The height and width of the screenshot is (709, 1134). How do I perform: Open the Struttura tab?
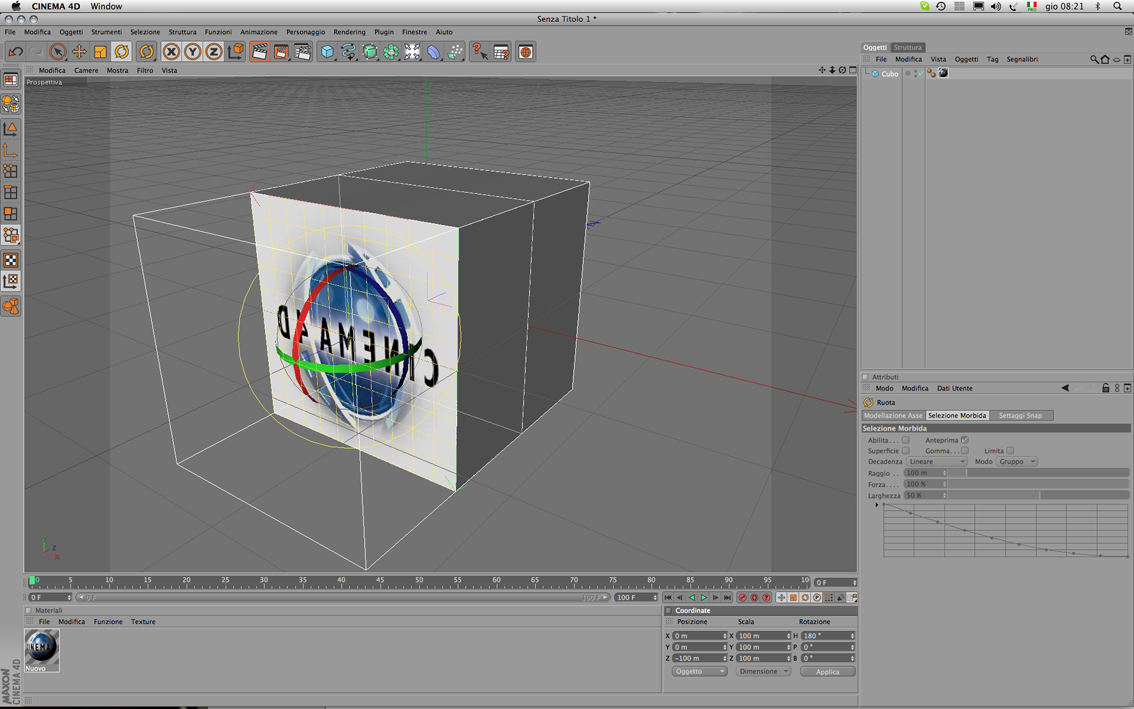908,47
